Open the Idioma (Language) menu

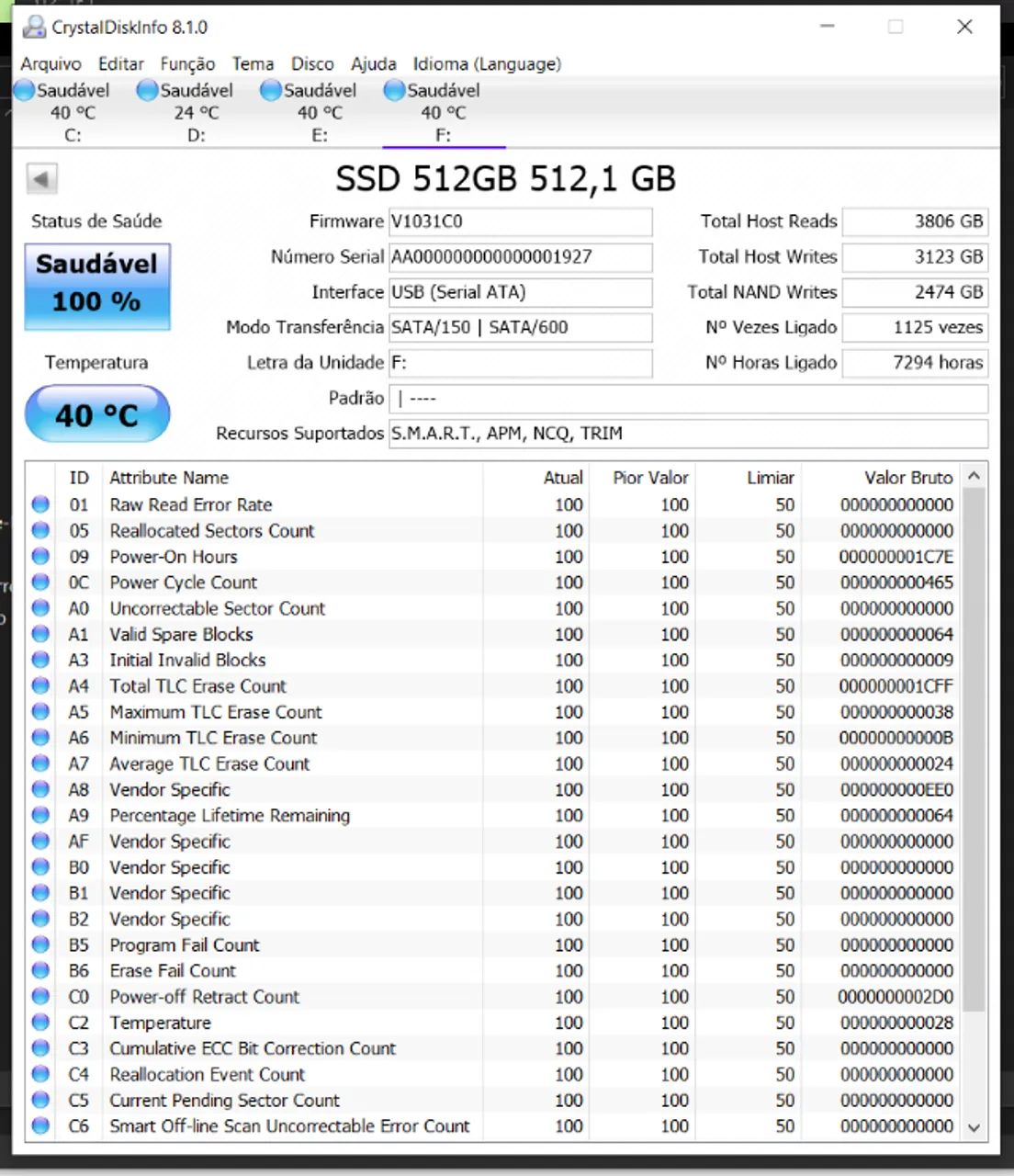[487, 64]
